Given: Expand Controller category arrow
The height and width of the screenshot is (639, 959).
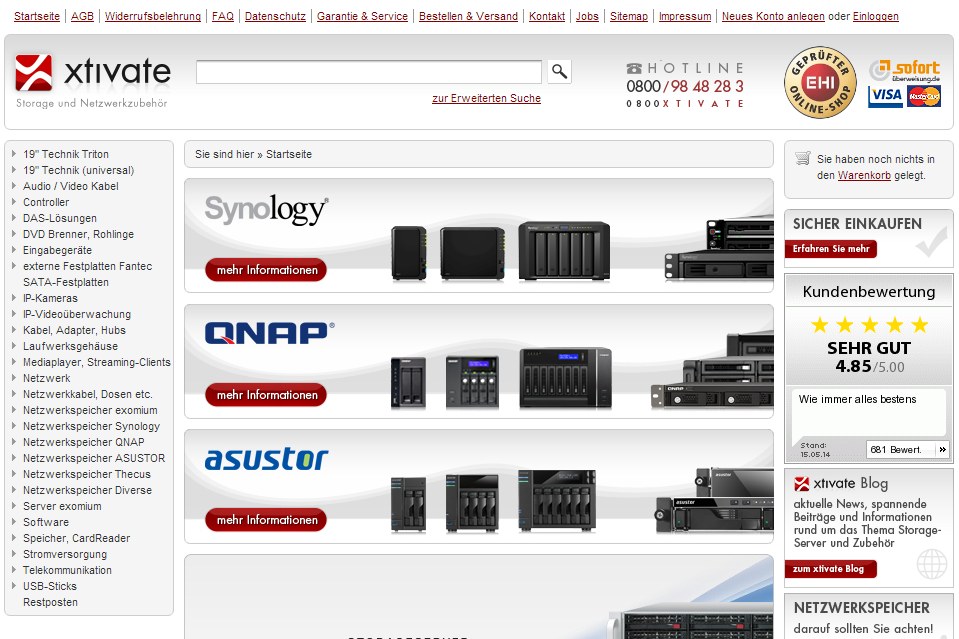Looking at the screenshot, I should [x=14, y=201].
